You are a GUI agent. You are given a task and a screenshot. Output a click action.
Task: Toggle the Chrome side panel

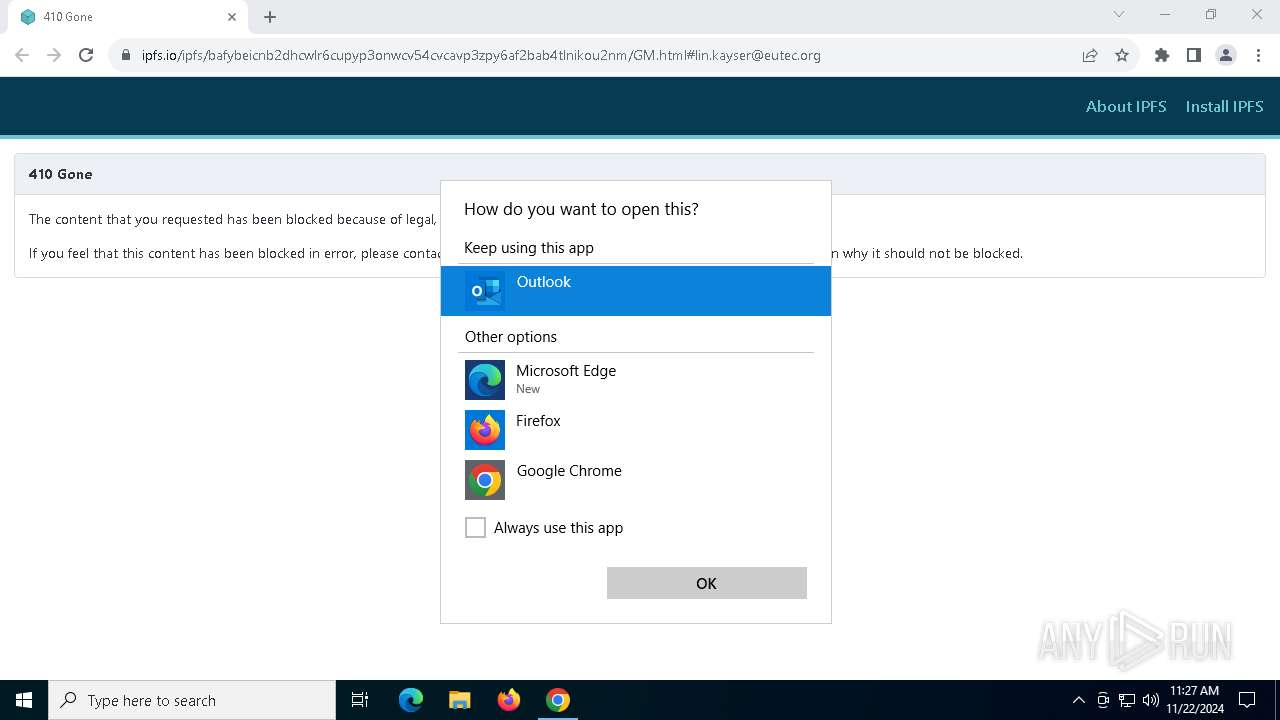(x=1194, y=55)
